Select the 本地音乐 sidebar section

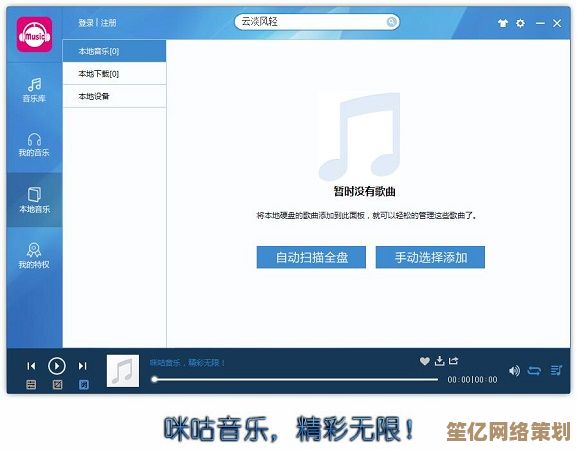point(34,200)
